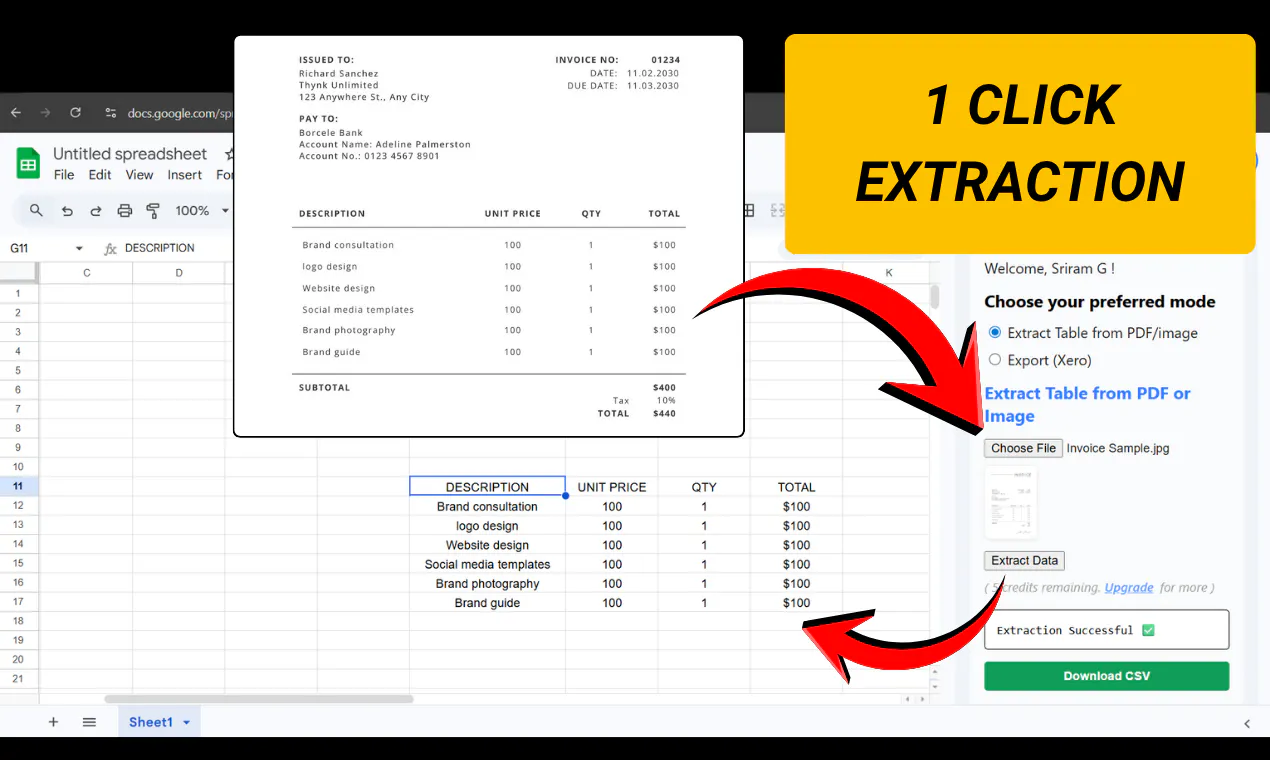Open the Edit menu
Image resolution: width=1270 pixels, height=760 pixels.
pyautogui.click(x=100, y=175)
